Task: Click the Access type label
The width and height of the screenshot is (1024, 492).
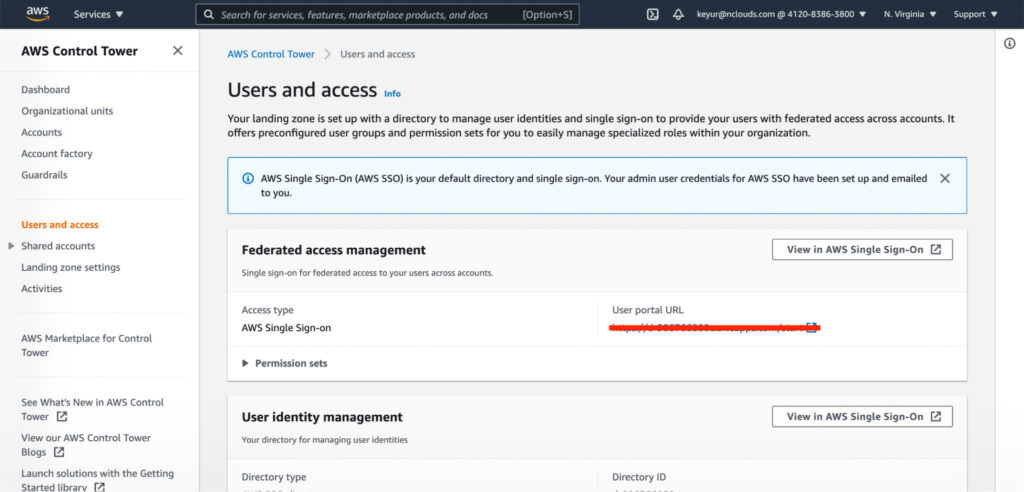Action: pyautogui.click(x=268, y=310)
